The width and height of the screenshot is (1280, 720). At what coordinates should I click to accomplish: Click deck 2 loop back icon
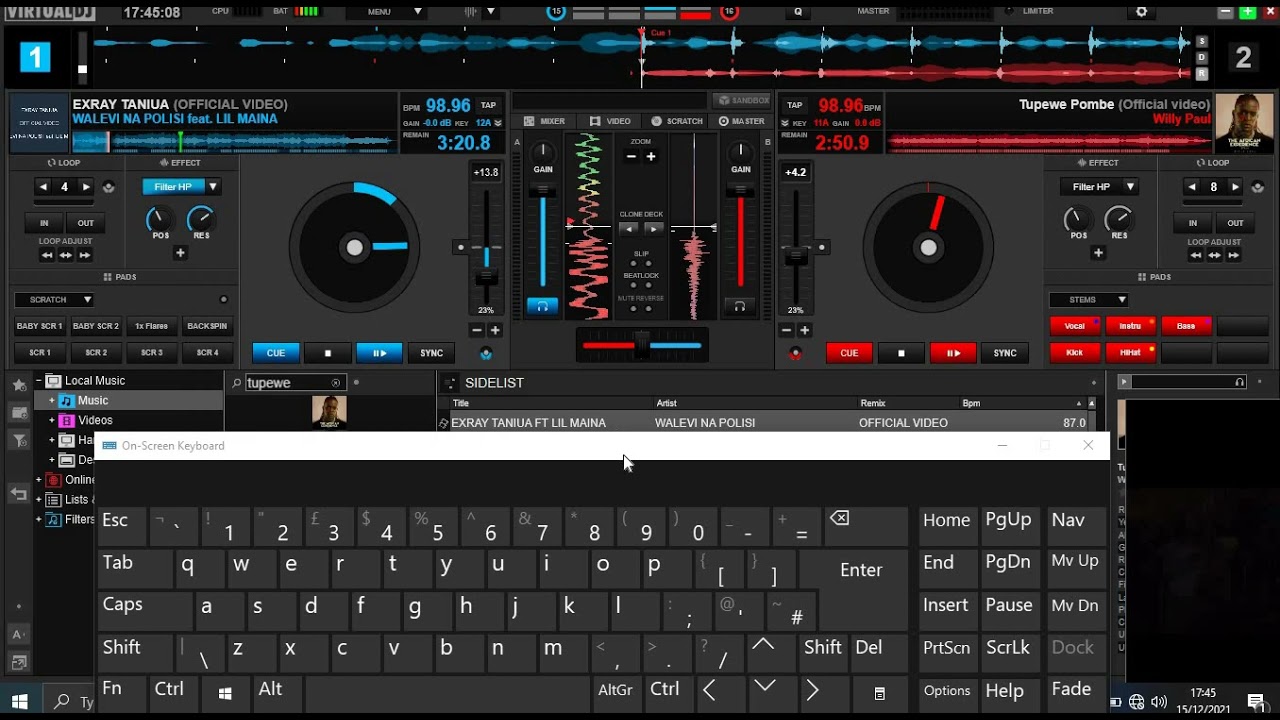coord(1257,187)
